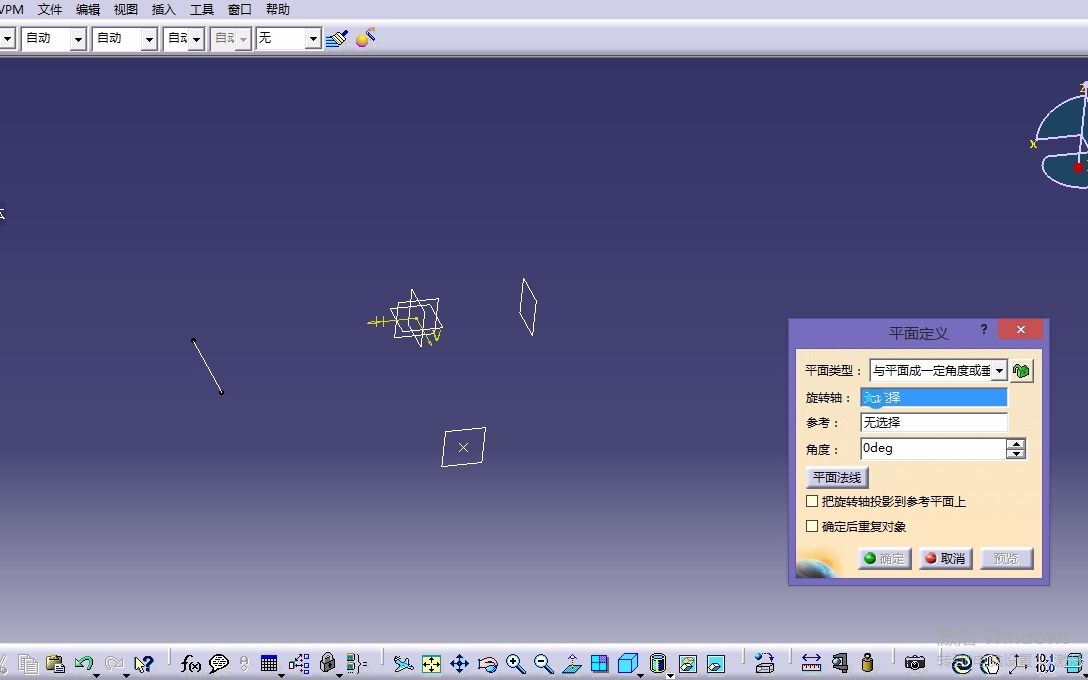Viewport: 1088px width, 680px height.
Task: Open the second 自动 dropdown in top toolbar
Action: 148,39
